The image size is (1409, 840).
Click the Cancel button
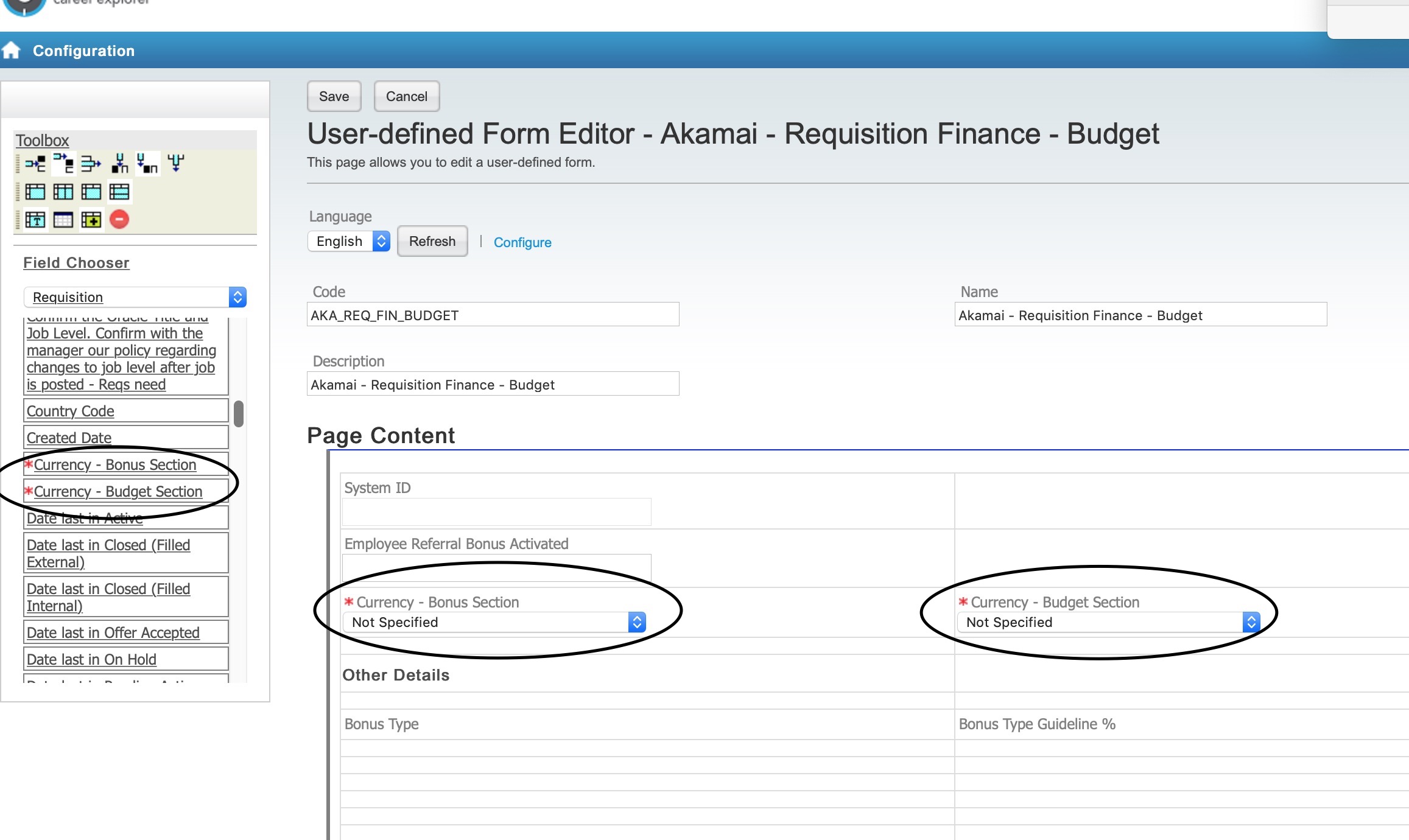point(407,96)
